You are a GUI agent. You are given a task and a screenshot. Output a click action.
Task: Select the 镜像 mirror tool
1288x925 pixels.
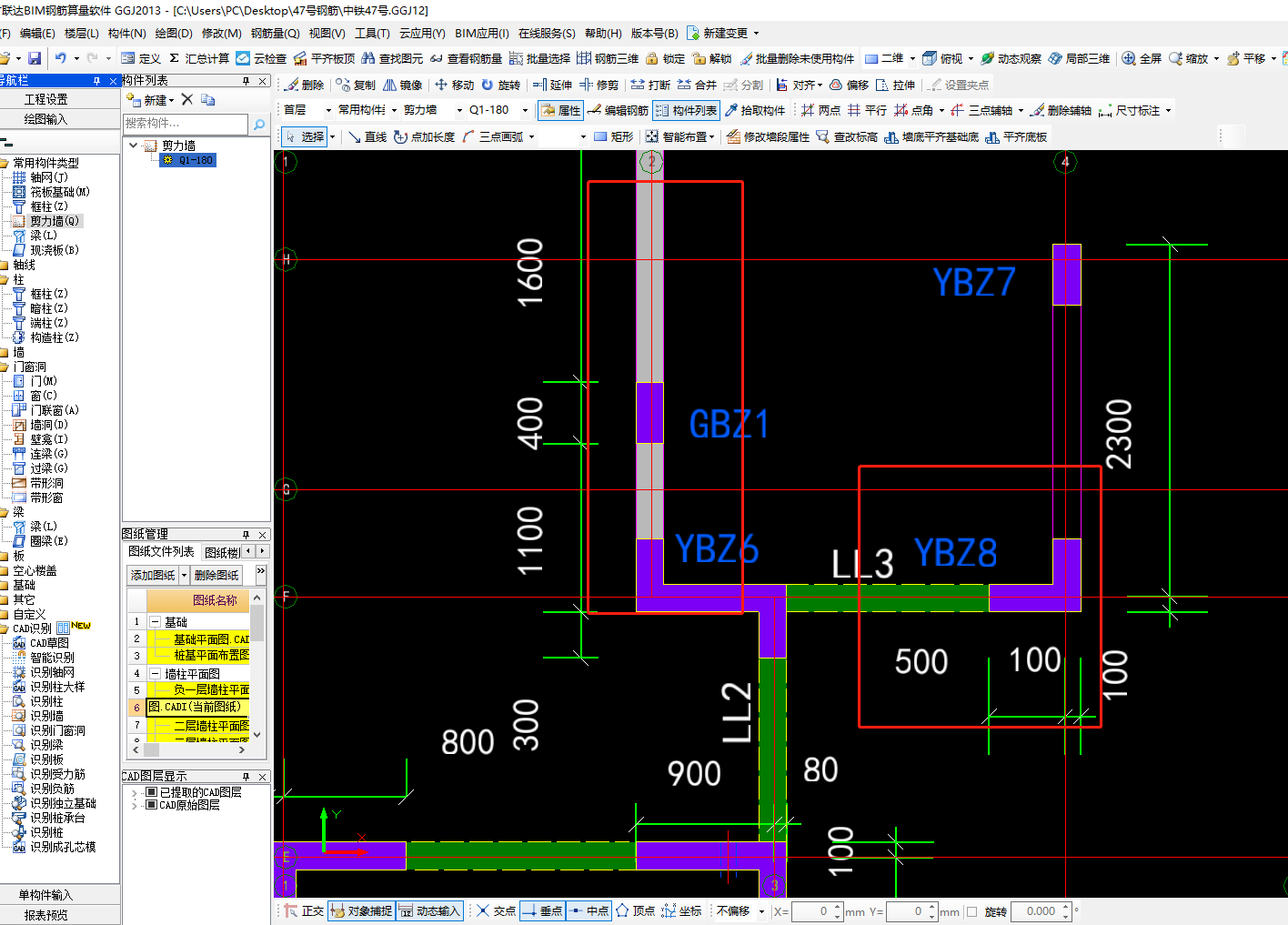click(x=402, y=85)
